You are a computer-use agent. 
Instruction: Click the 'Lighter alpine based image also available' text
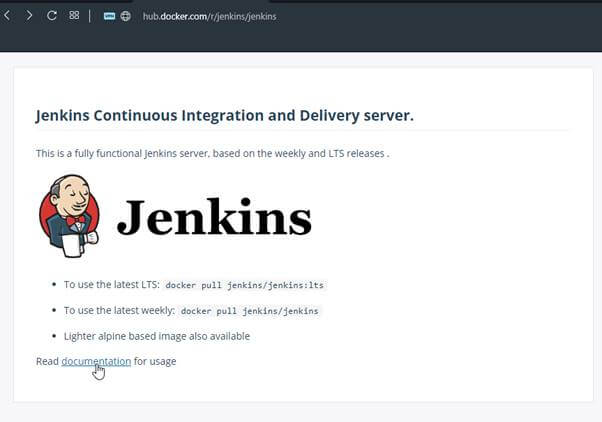[x=157, y=336]
